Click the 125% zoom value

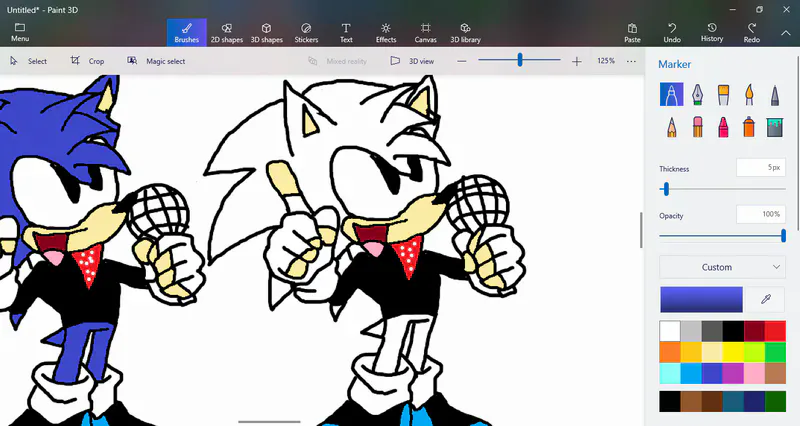pyautogui.click(x=606, y=61)
